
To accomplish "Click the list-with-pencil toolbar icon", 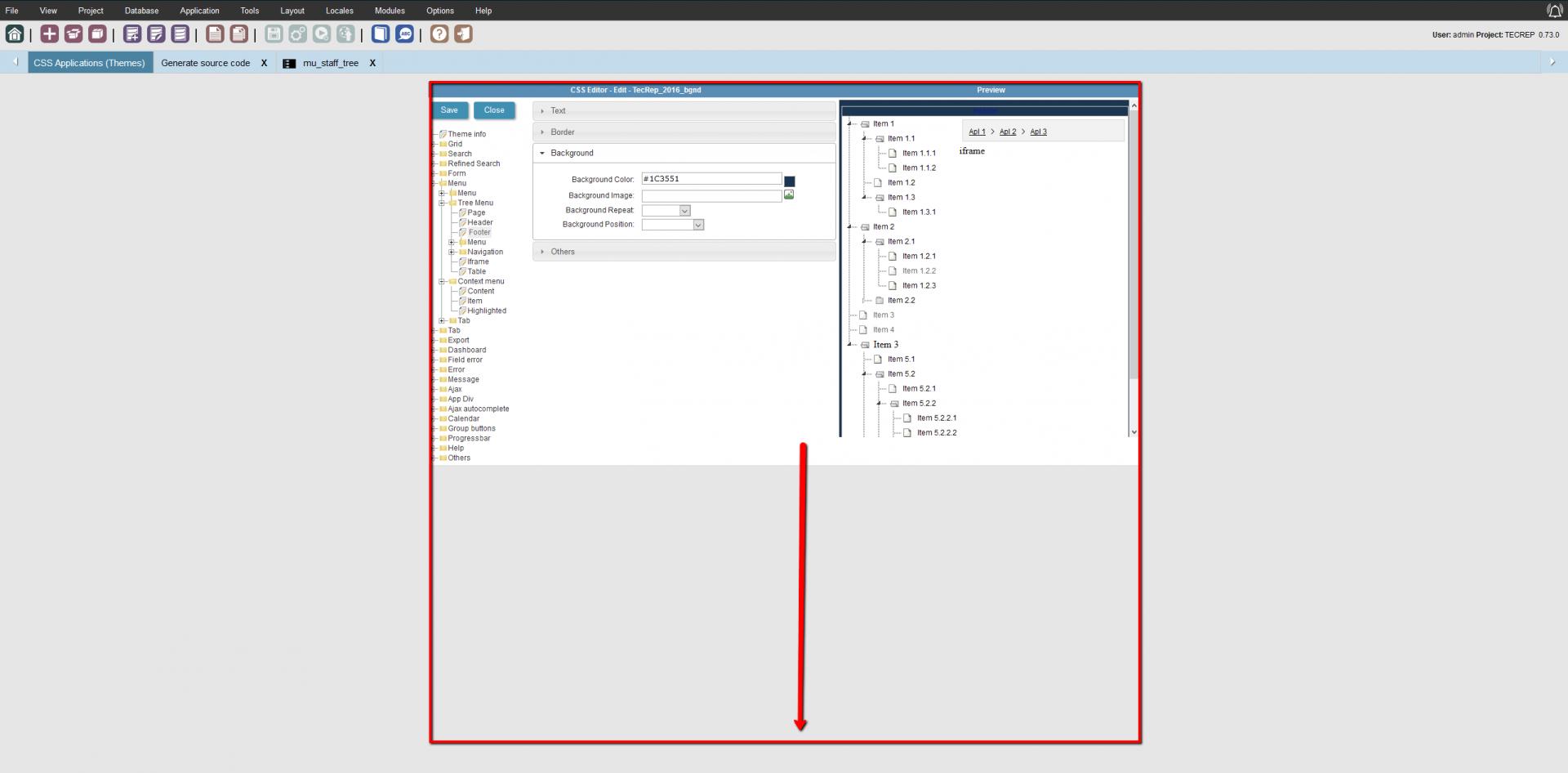I will click(156, 34).
